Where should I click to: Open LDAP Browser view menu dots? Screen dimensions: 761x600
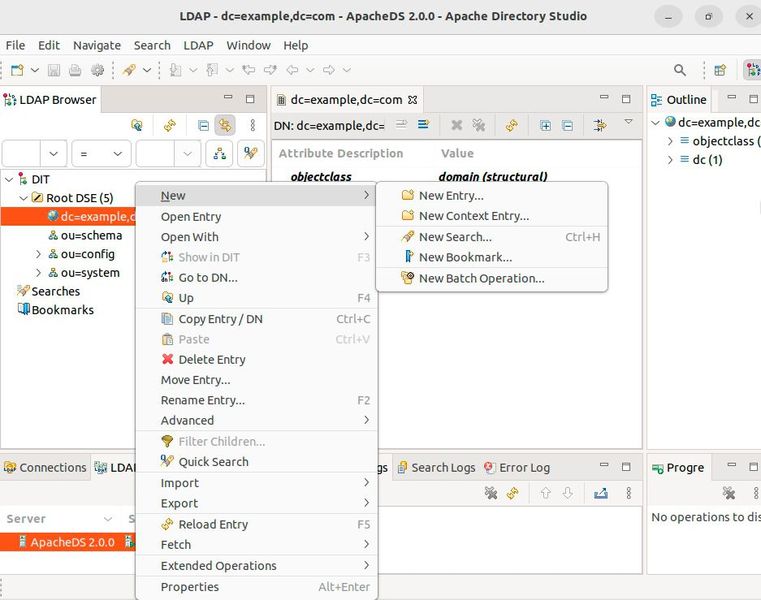pos(252,125)
